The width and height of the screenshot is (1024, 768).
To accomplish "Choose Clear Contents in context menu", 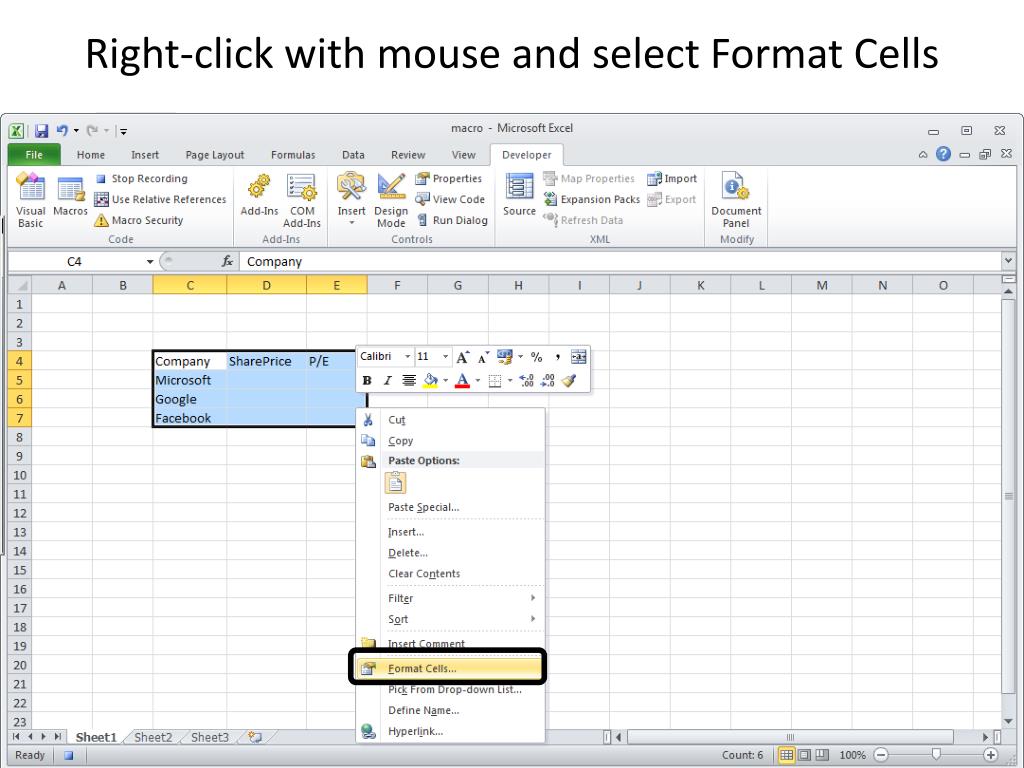I will click(451, 574).
